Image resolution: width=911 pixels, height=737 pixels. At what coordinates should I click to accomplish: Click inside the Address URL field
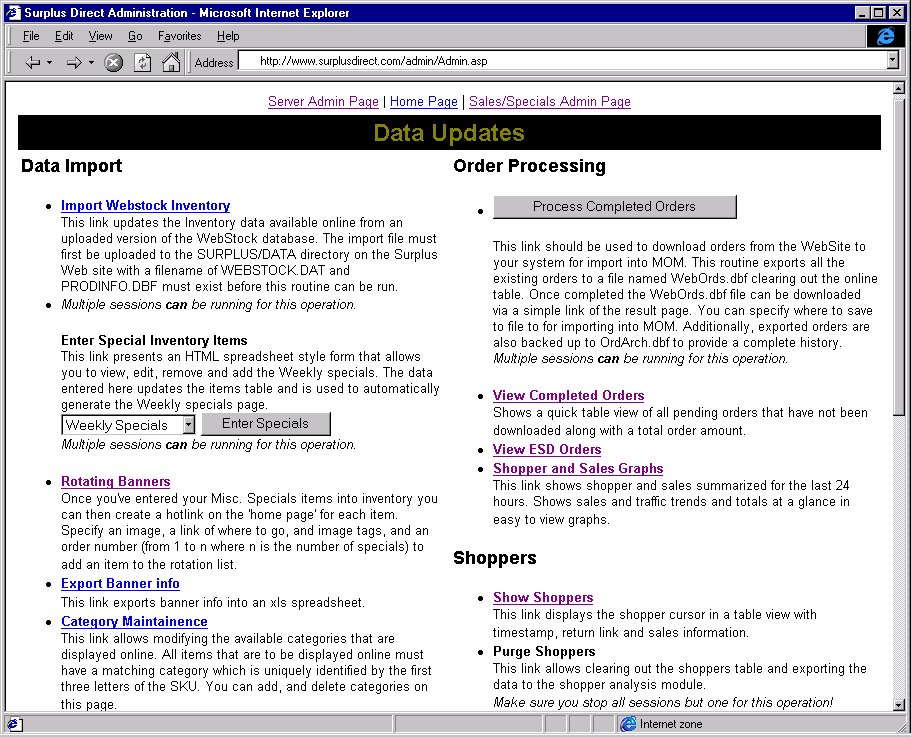click(x=564, y=60)
